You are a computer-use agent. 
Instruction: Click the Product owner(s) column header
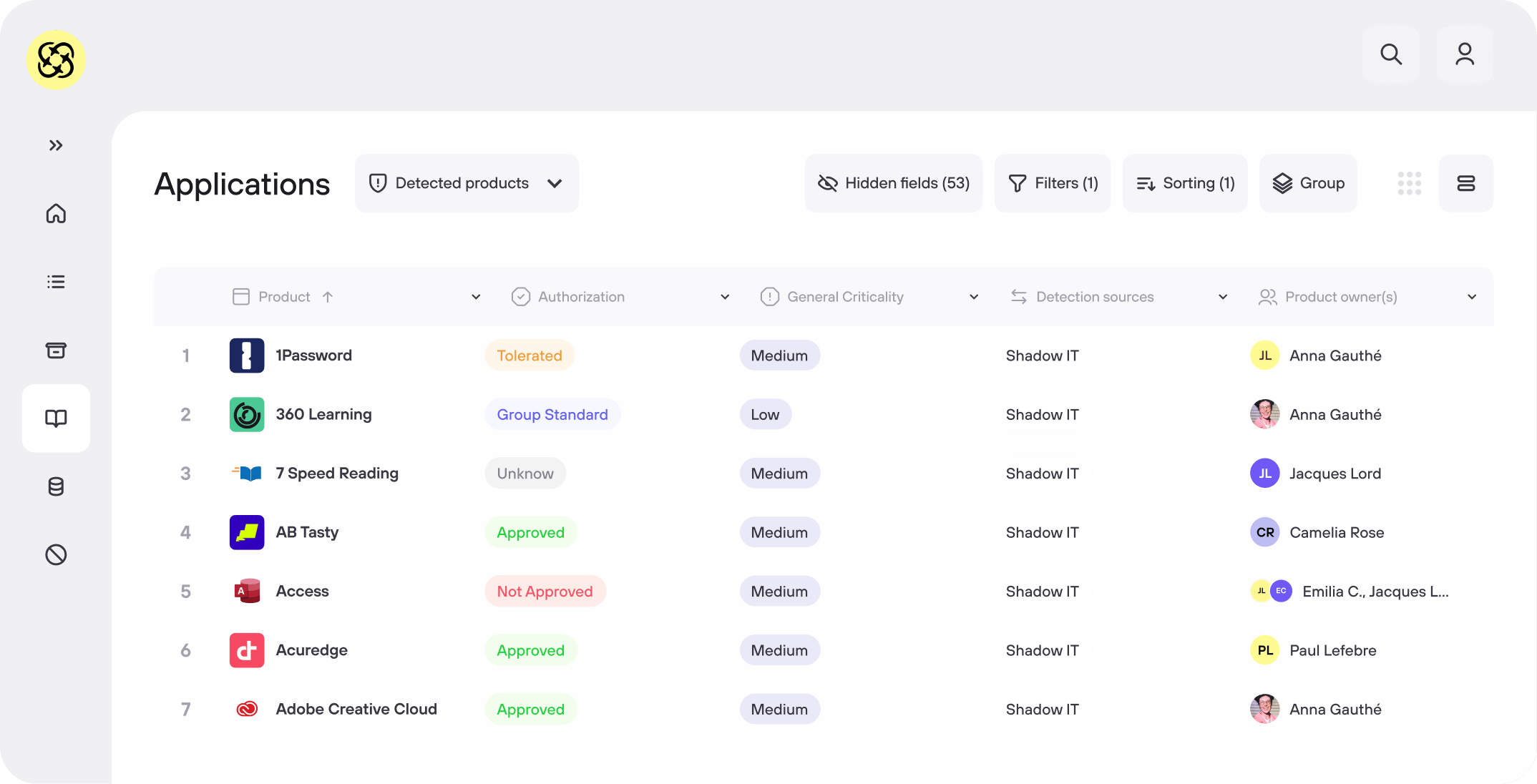click(1328, 297)
